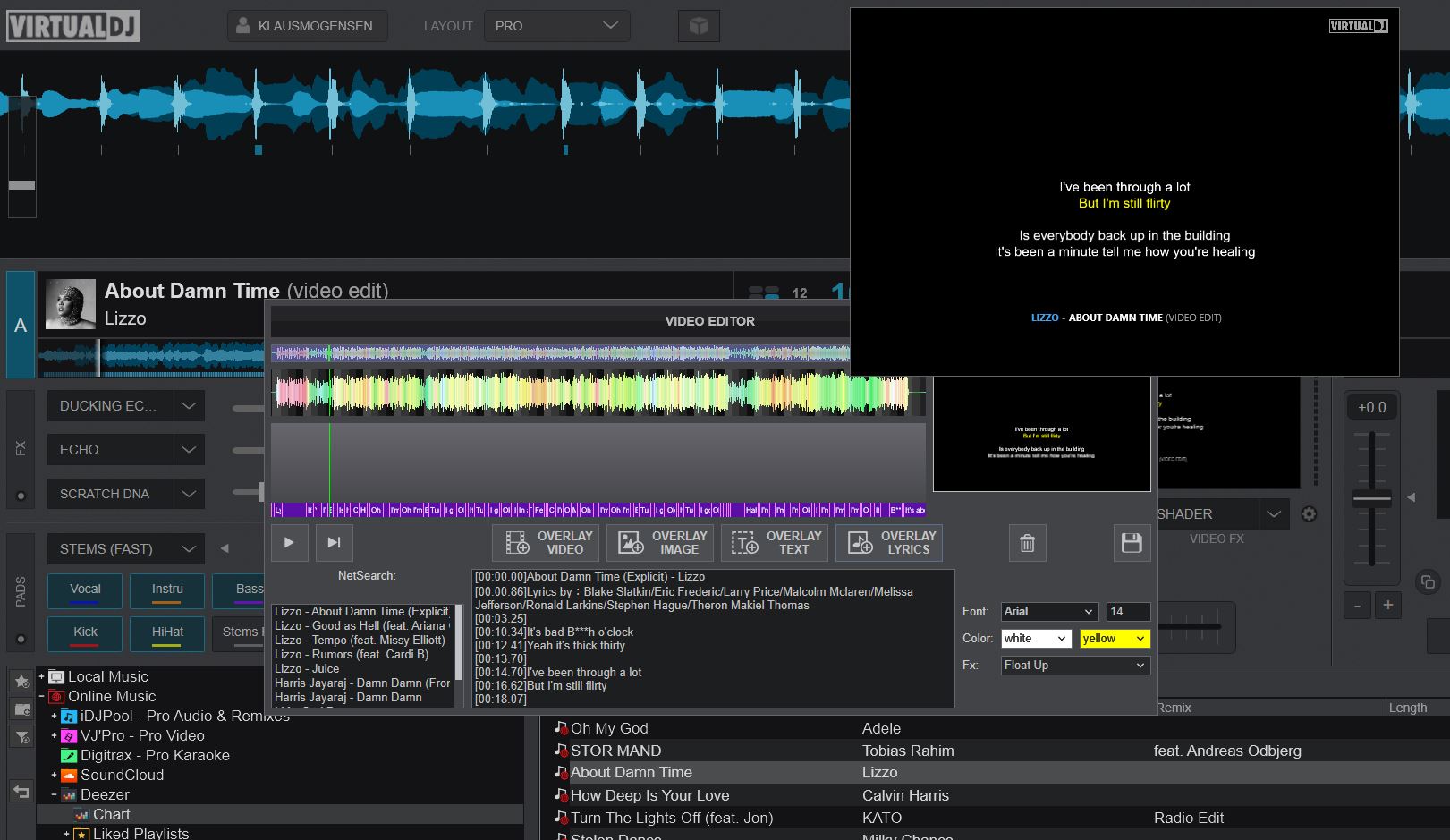Image resolution: width=1450 pixels, height=840 pixels.
Task: Click the Lizzo album cover thumbnail
Action: point(70,304)
